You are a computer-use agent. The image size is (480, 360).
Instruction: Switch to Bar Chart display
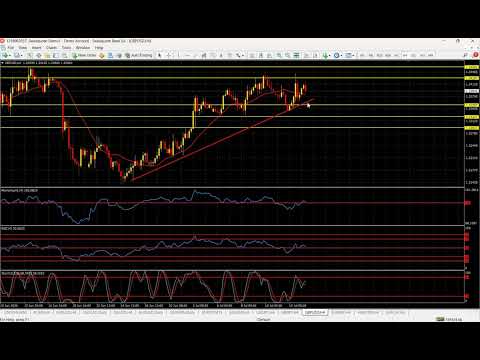252,55
